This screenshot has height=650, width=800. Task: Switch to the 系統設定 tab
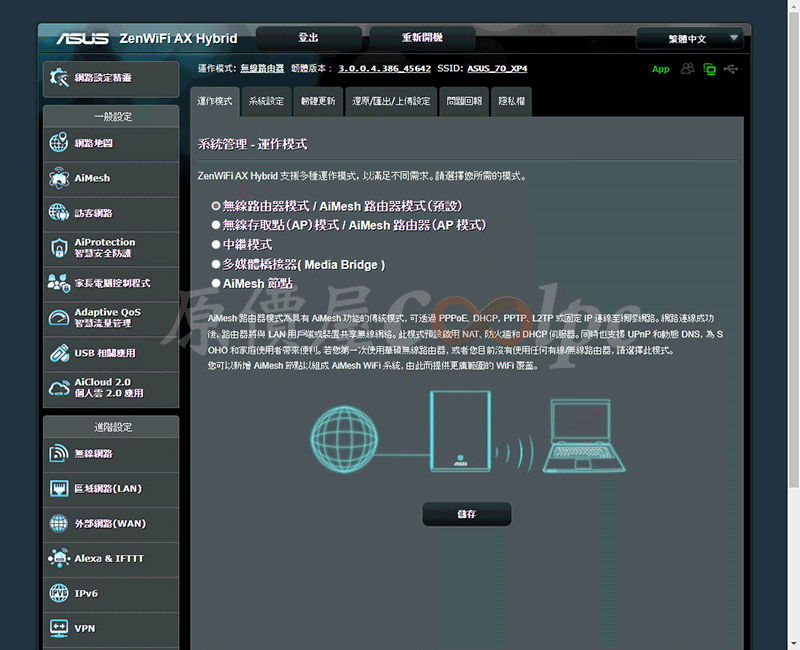[266, 102]
